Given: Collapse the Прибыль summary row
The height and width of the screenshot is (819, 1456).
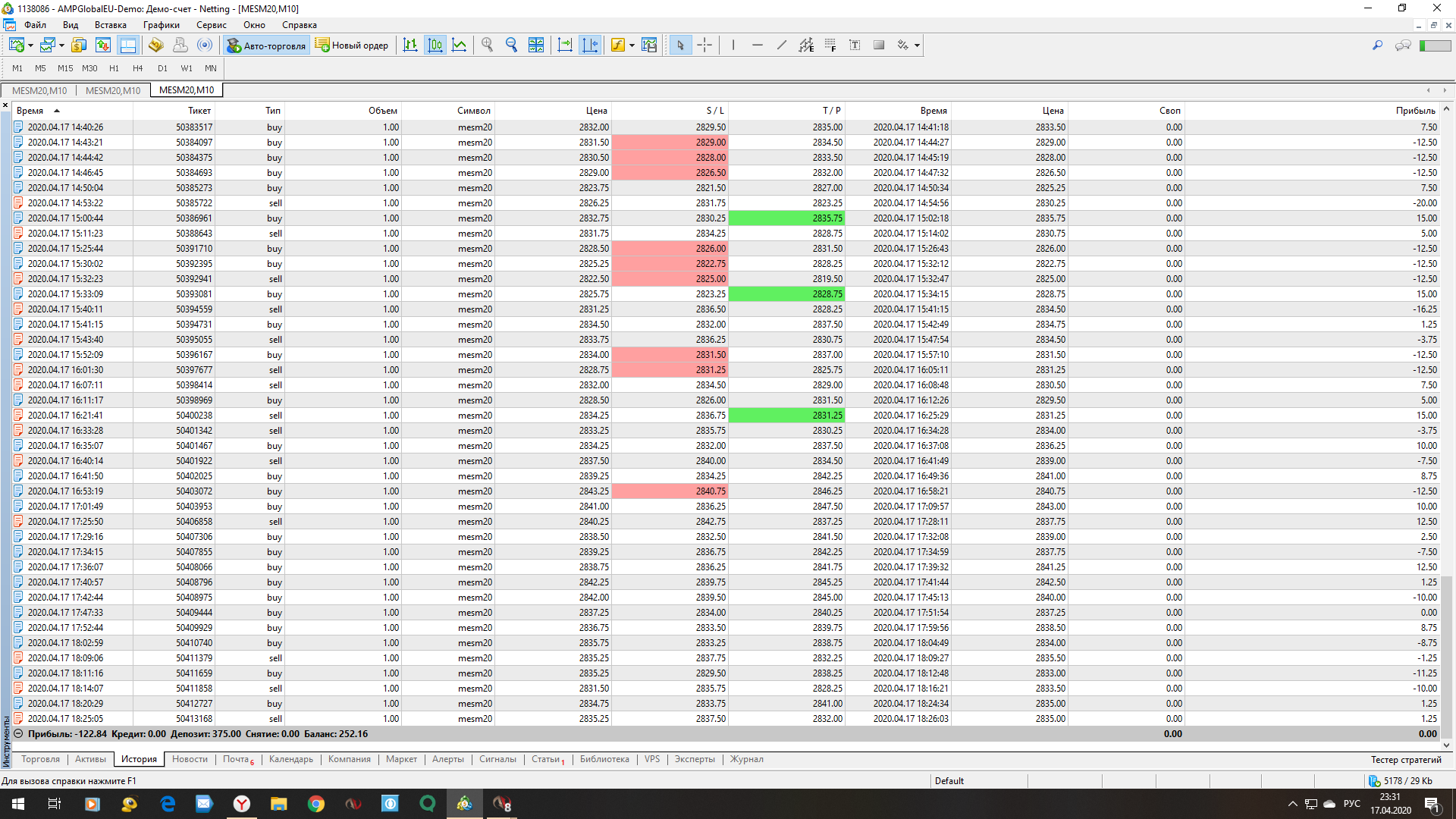Looking at the screenshot, I should 18,734.
